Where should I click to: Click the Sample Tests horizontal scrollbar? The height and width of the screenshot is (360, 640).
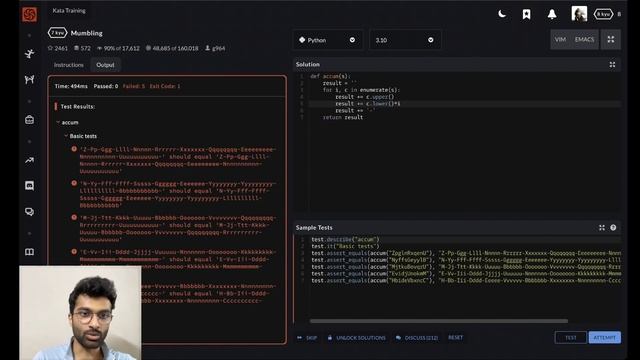[438, 321]
